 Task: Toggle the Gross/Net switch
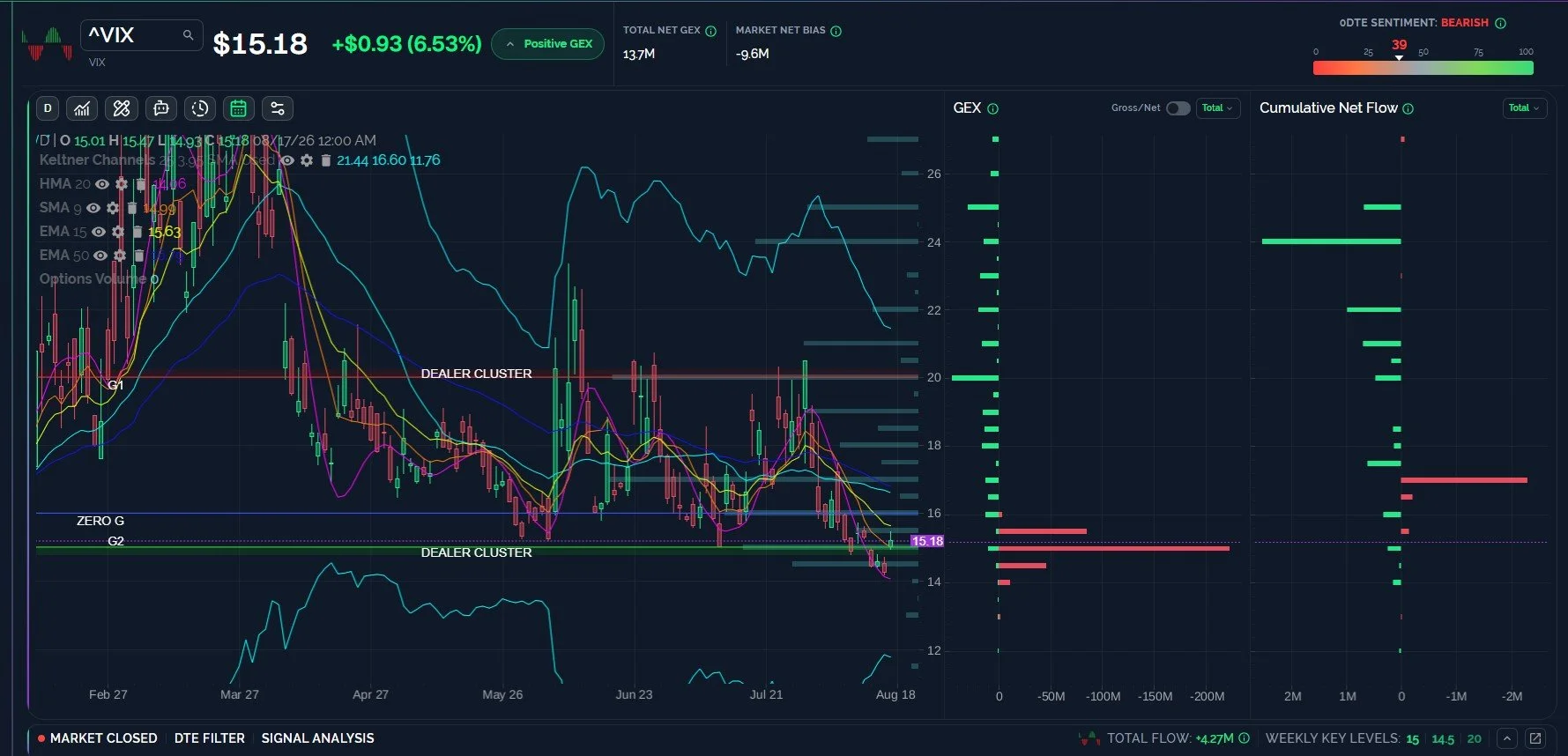[1178, 108]
